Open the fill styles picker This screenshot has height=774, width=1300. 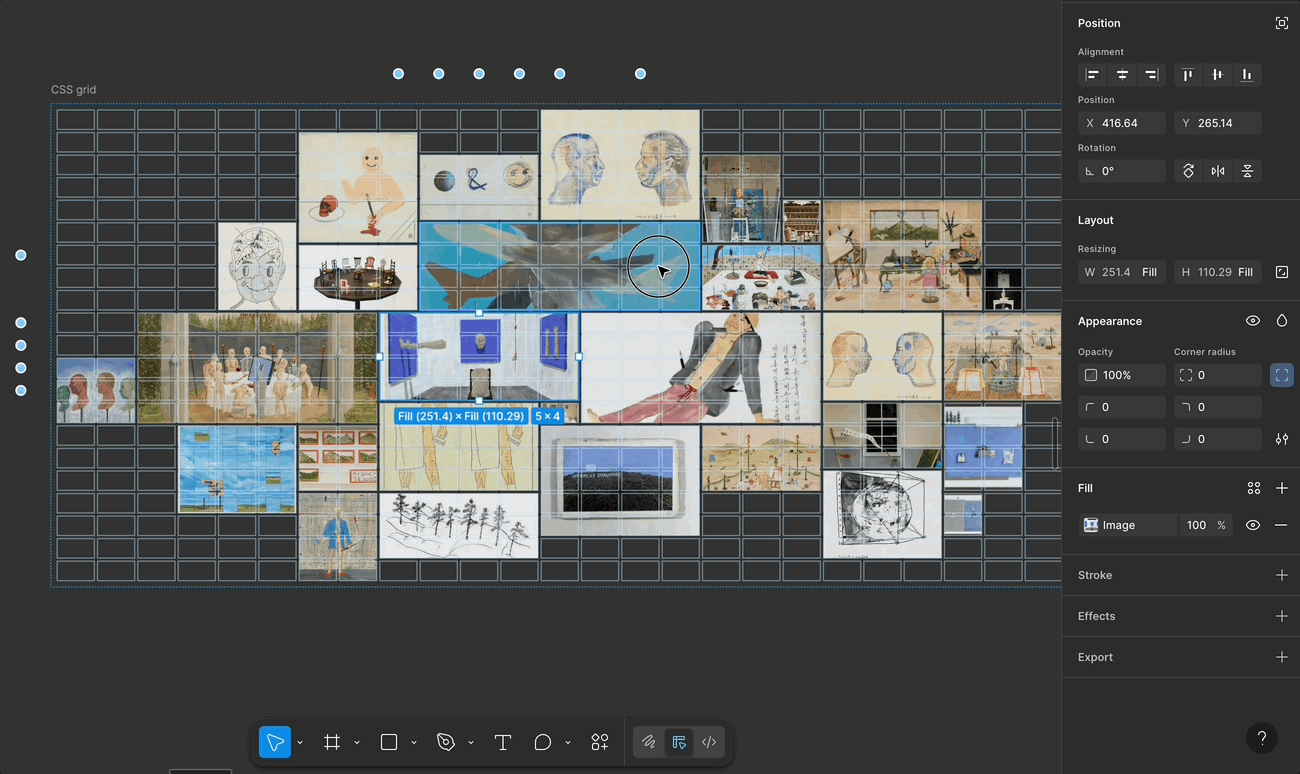coord(1254,488)
